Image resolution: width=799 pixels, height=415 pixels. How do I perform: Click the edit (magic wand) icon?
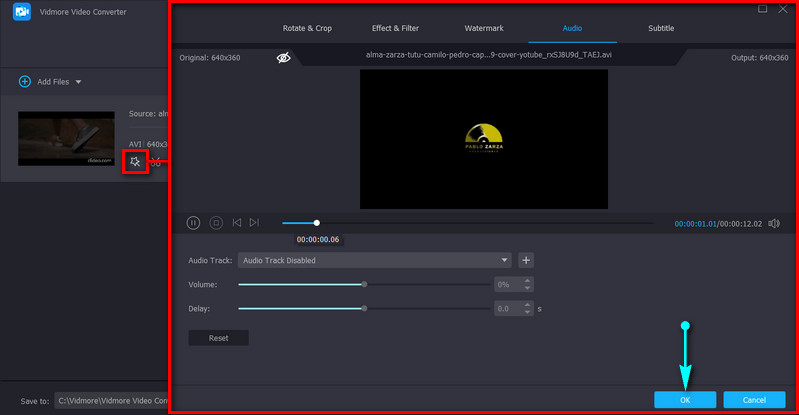point(135,161)
